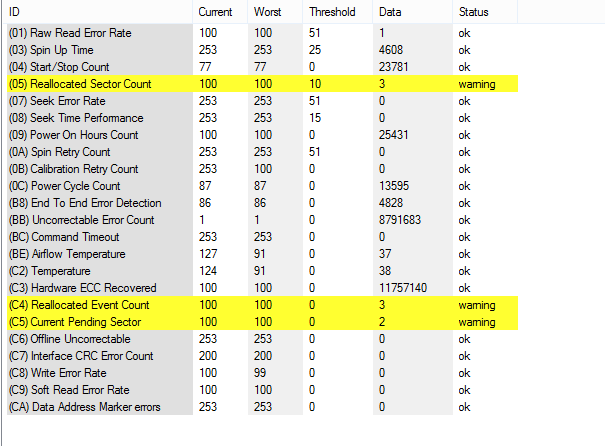The image size is (605, 446).
Task: Sort by the Status column header
Action: [x=474, y=12]
